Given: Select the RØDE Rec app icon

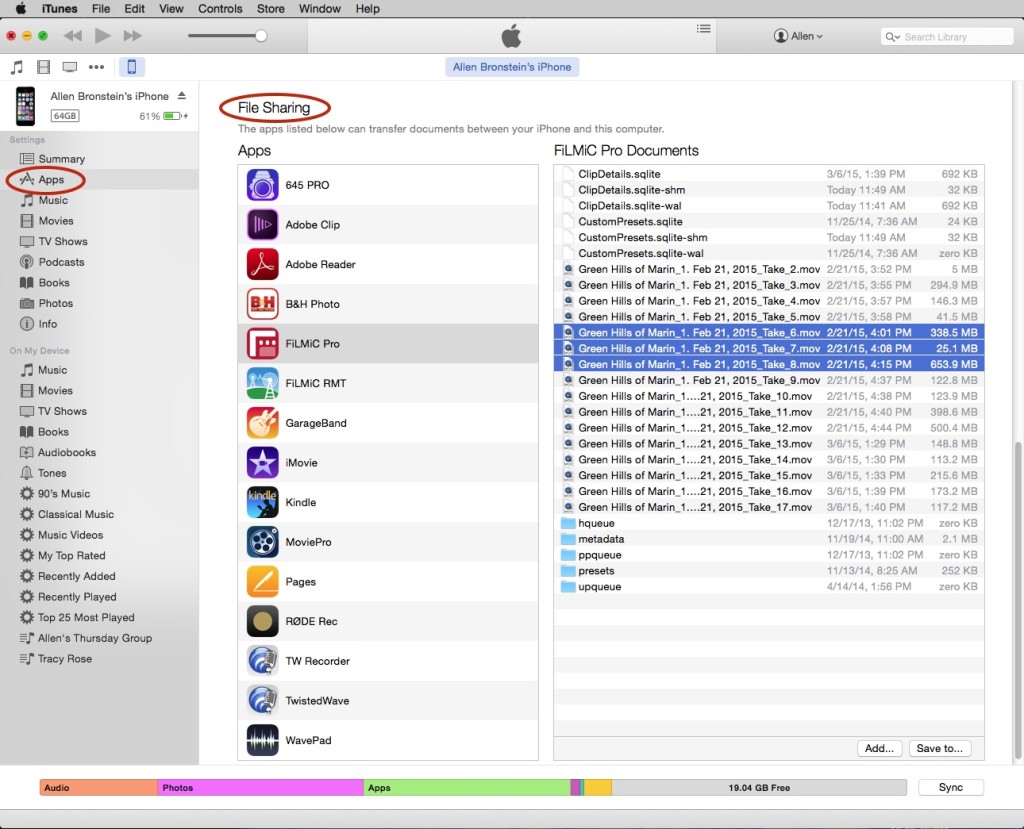Looking at the screenshot, I should [263, 621].
